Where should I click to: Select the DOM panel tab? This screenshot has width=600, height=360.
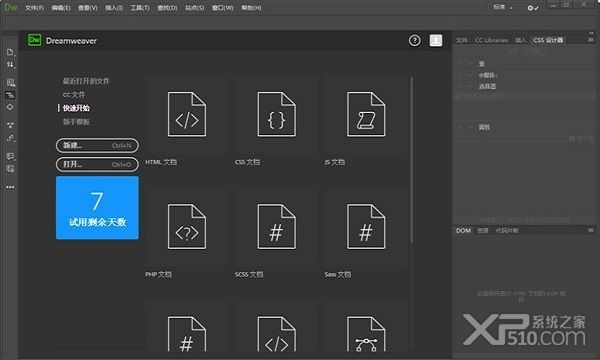[463, 230]
